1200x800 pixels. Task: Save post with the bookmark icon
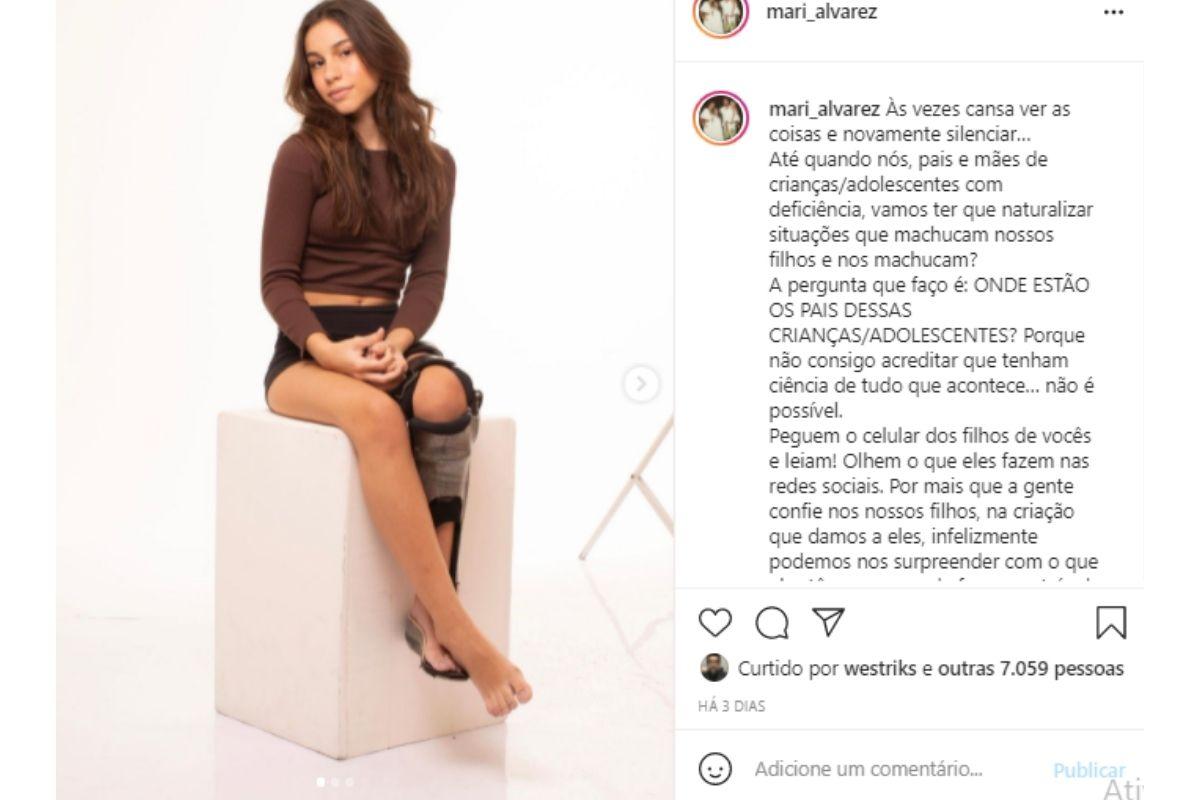1111,622
